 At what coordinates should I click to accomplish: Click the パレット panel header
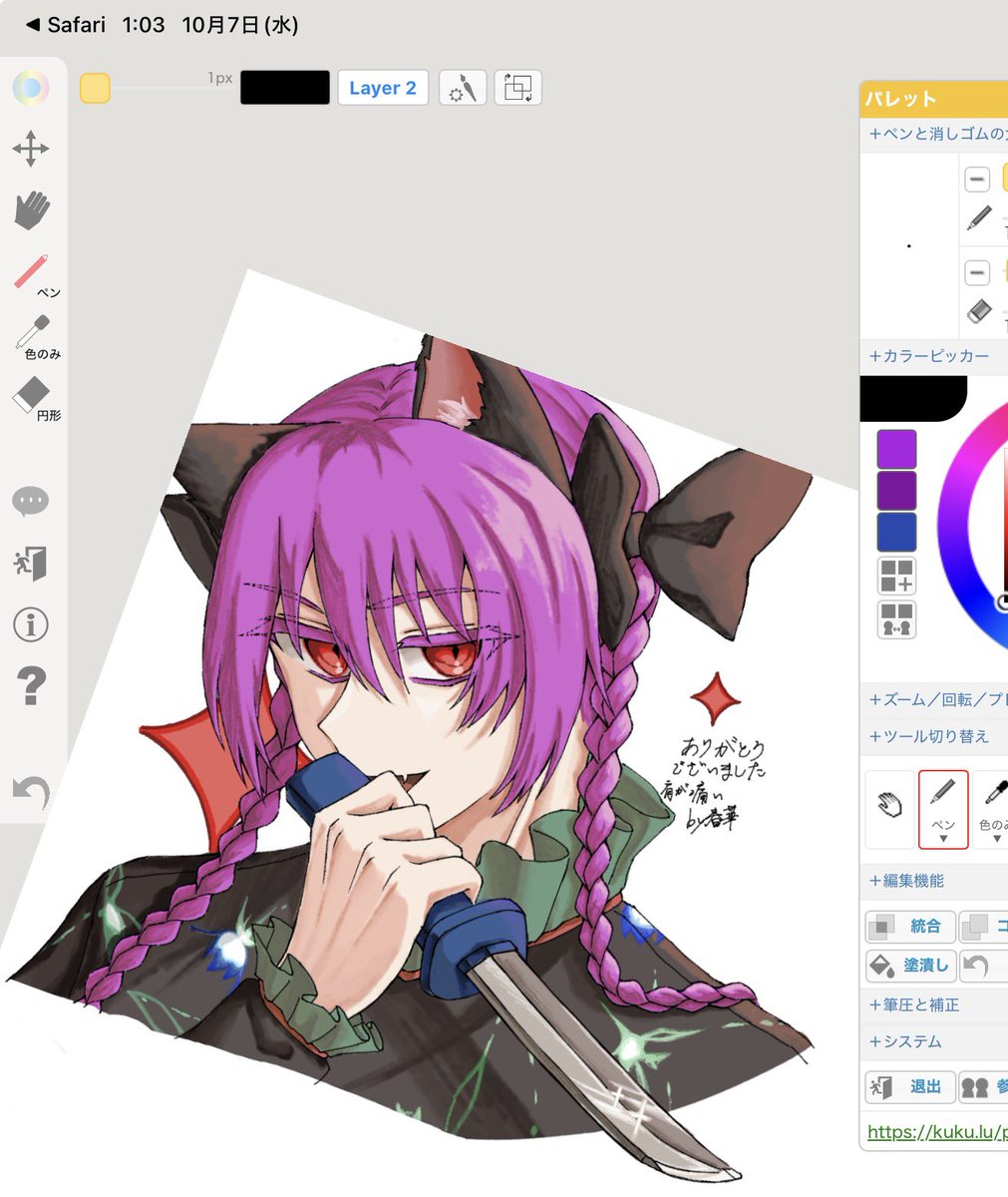click(x=933, y=100)
